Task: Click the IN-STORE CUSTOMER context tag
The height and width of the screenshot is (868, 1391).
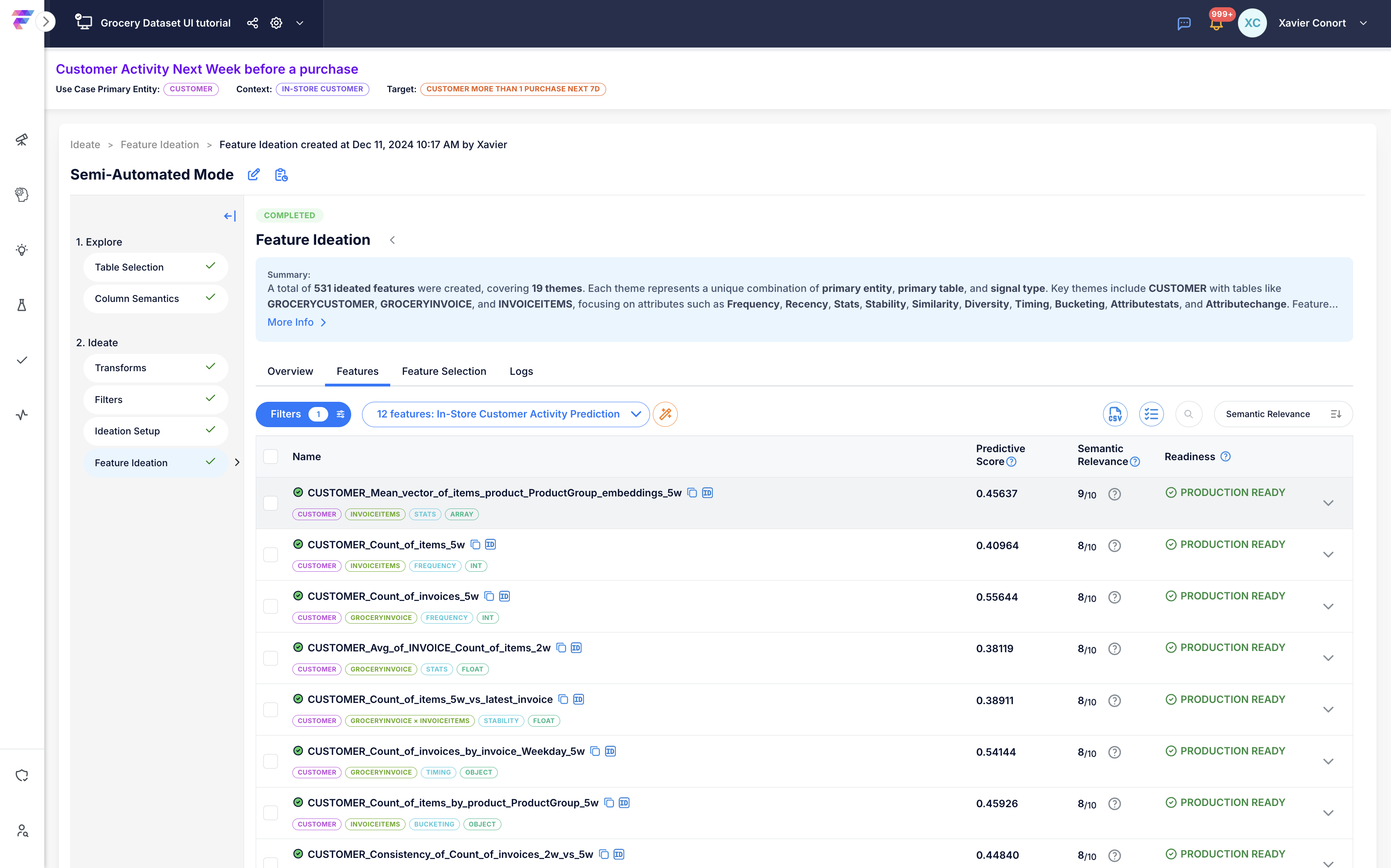Action: pyautogui.click(x=322, y=89)
